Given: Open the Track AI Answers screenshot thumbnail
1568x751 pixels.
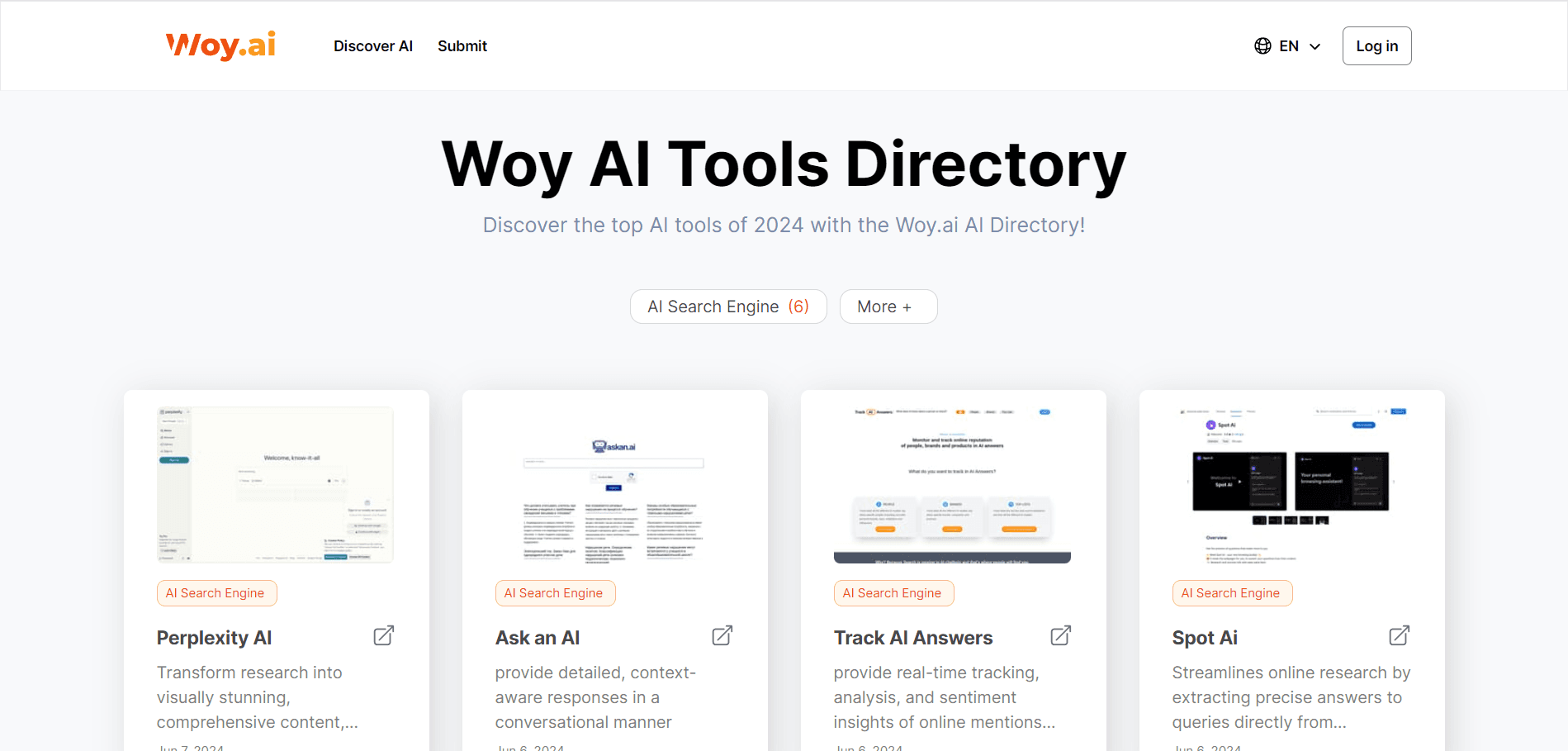Looking at the screenshot, I should click(x=952, y=485).
